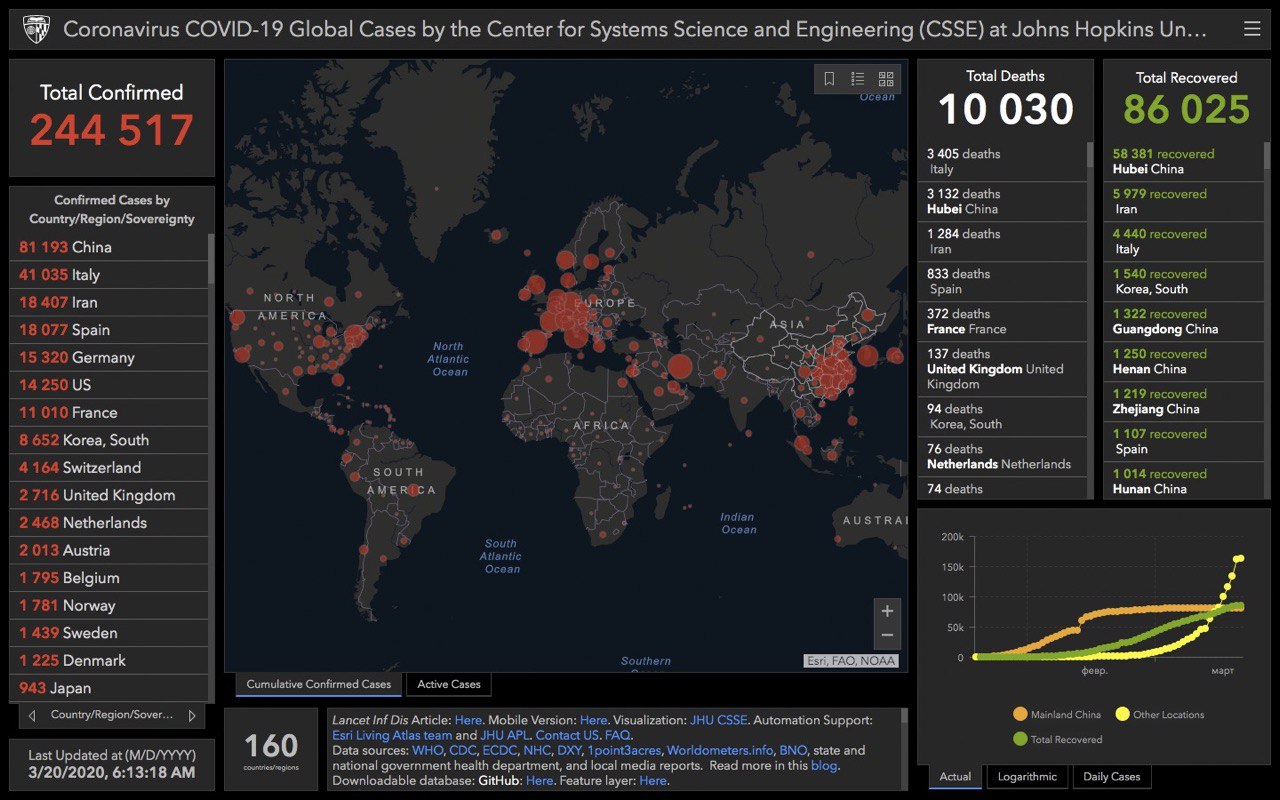Click the Total Recovered list scrollbar
This screenshot has height=800, width=1280.
[1266, 155]
